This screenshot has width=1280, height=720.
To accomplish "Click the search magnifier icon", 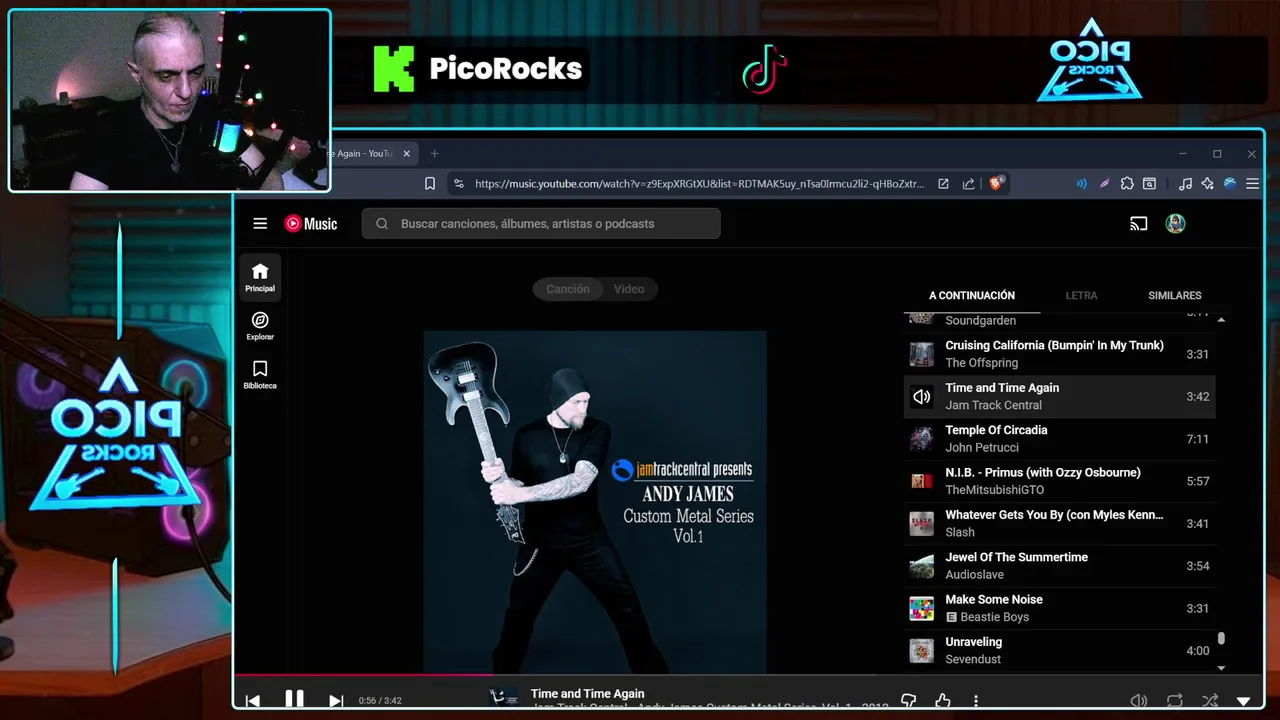I will tap(382, 224).
